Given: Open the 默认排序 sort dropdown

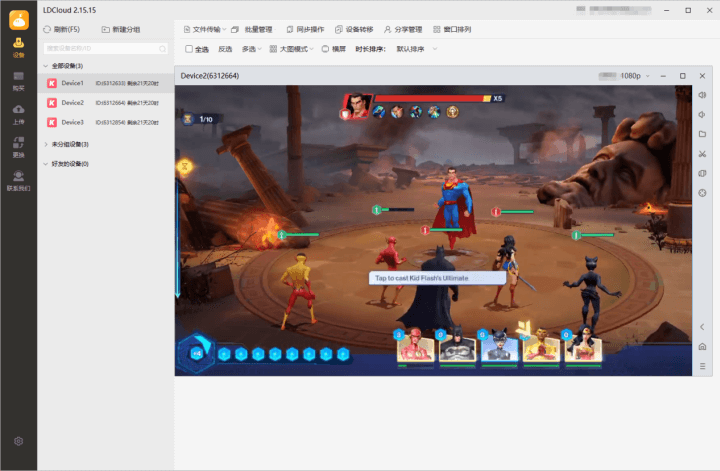Looking at the screenshot, I should point(416,49).
